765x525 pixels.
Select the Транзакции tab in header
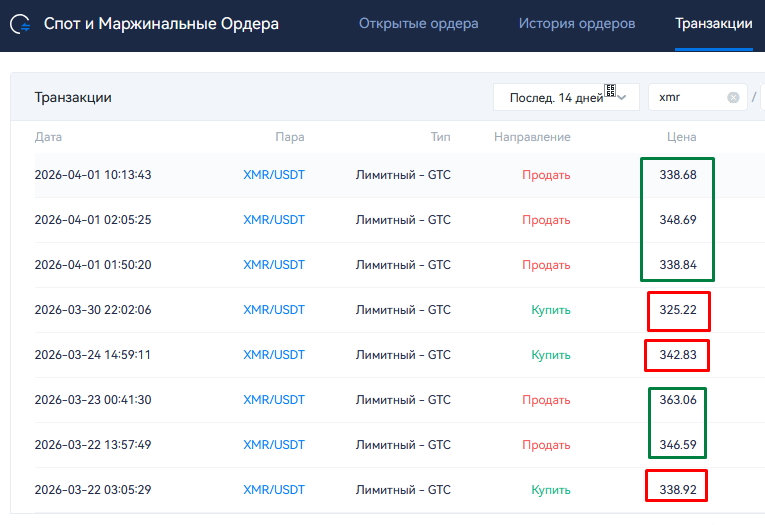(713, 23)
